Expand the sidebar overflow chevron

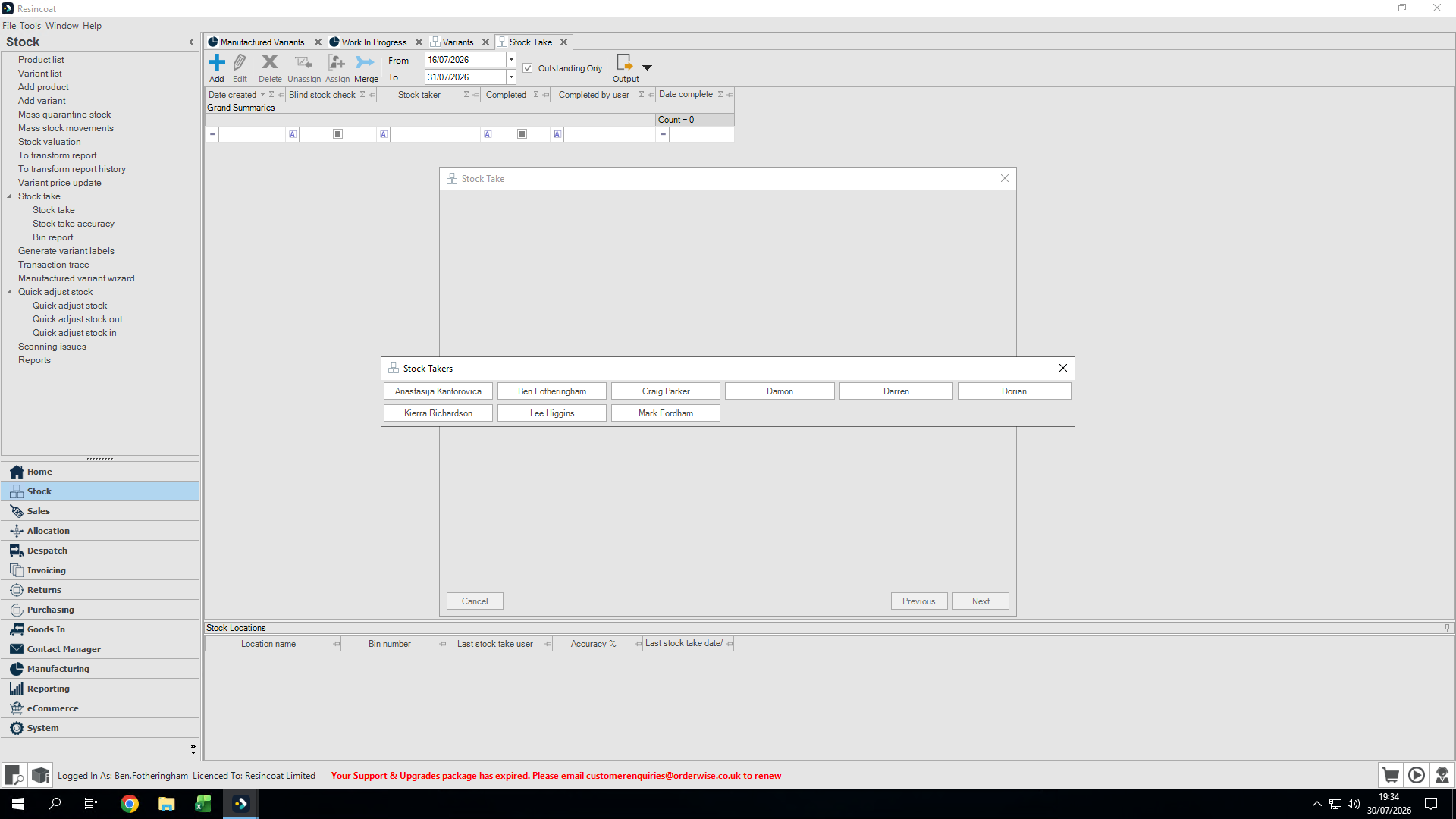pyautogui.click(x=193, y=748)
